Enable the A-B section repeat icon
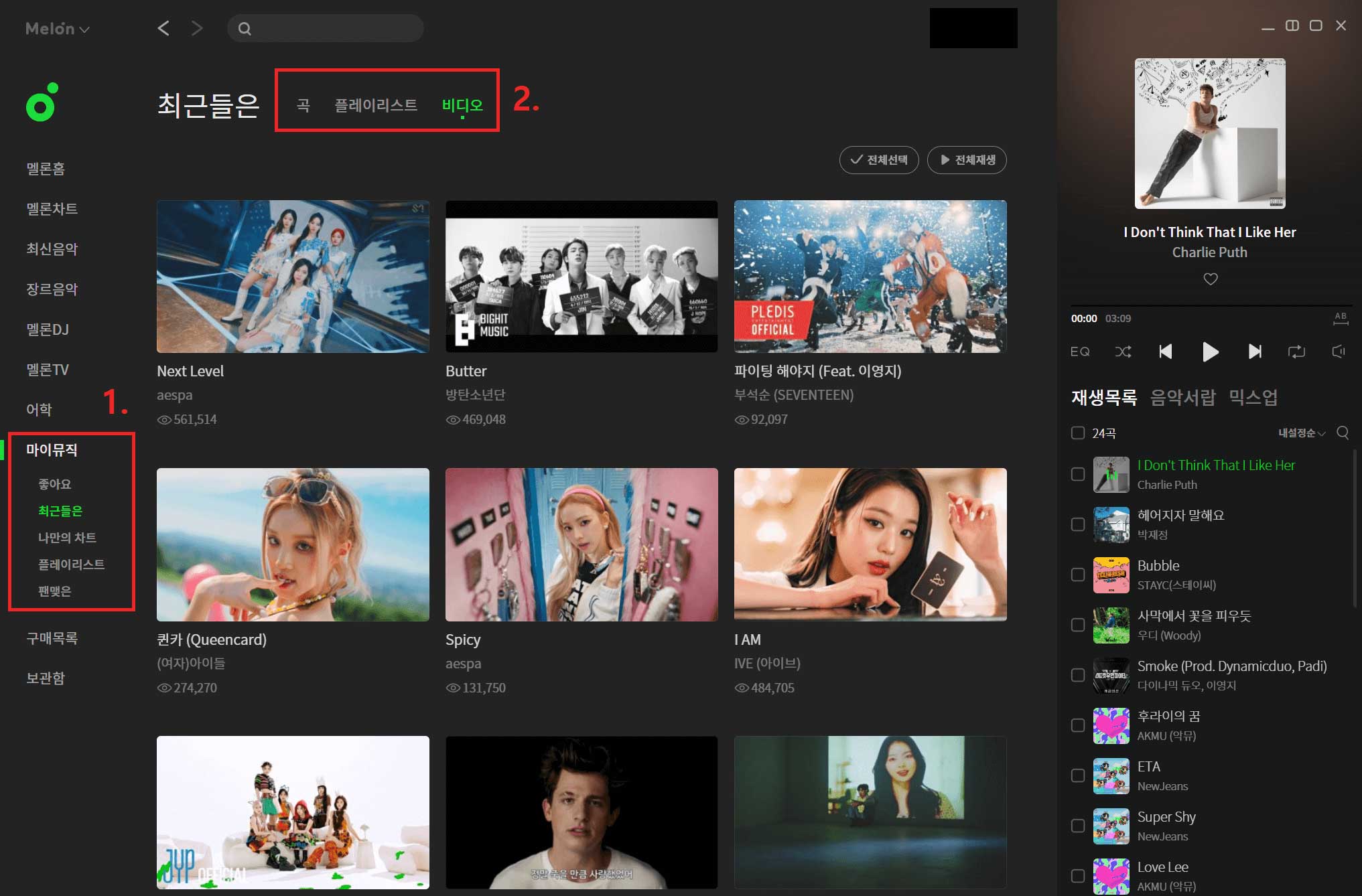 click(1340, 318)
